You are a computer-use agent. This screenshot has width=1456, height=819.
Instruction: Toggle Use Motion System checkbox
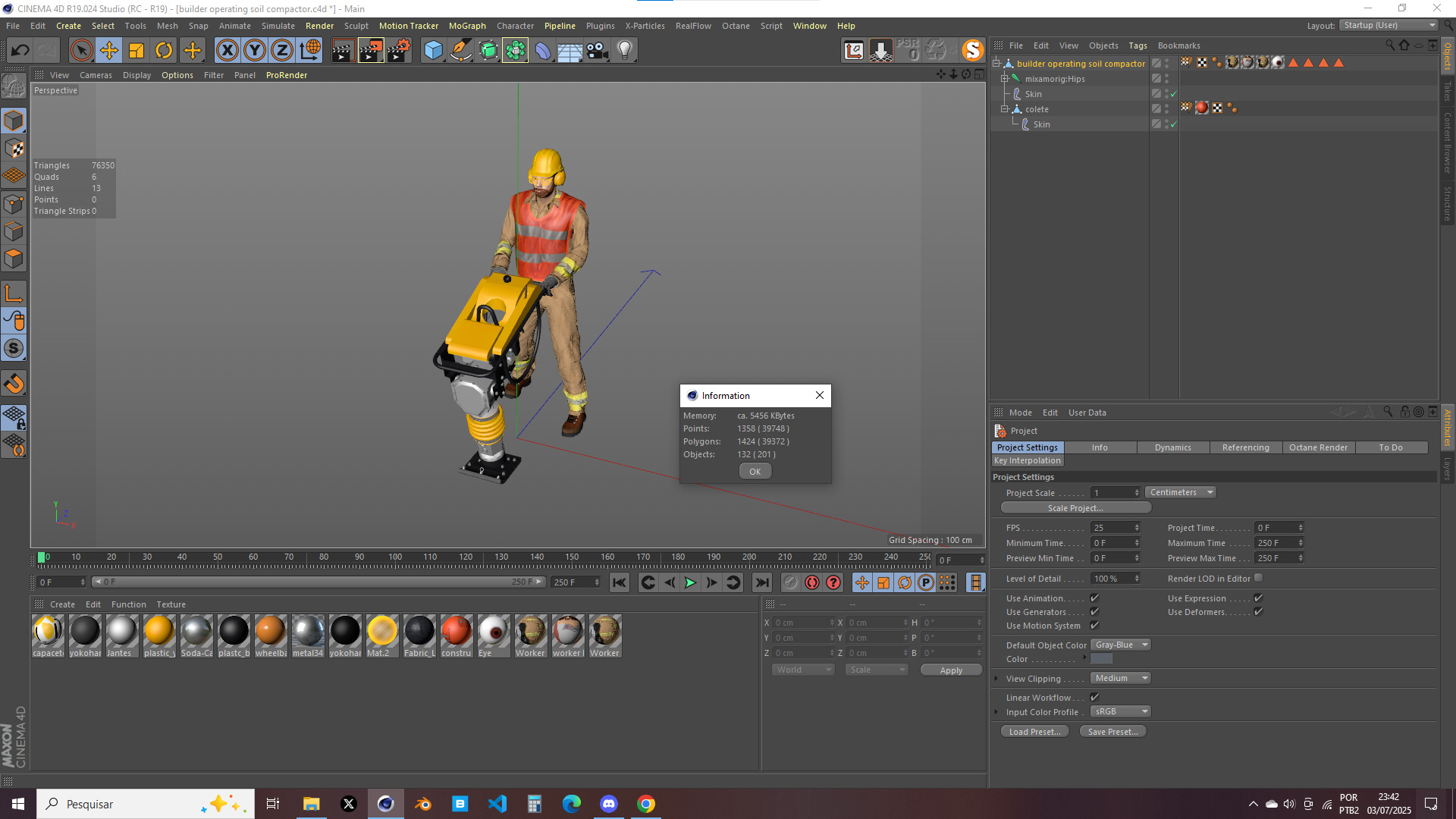(x=1094, y=626)
